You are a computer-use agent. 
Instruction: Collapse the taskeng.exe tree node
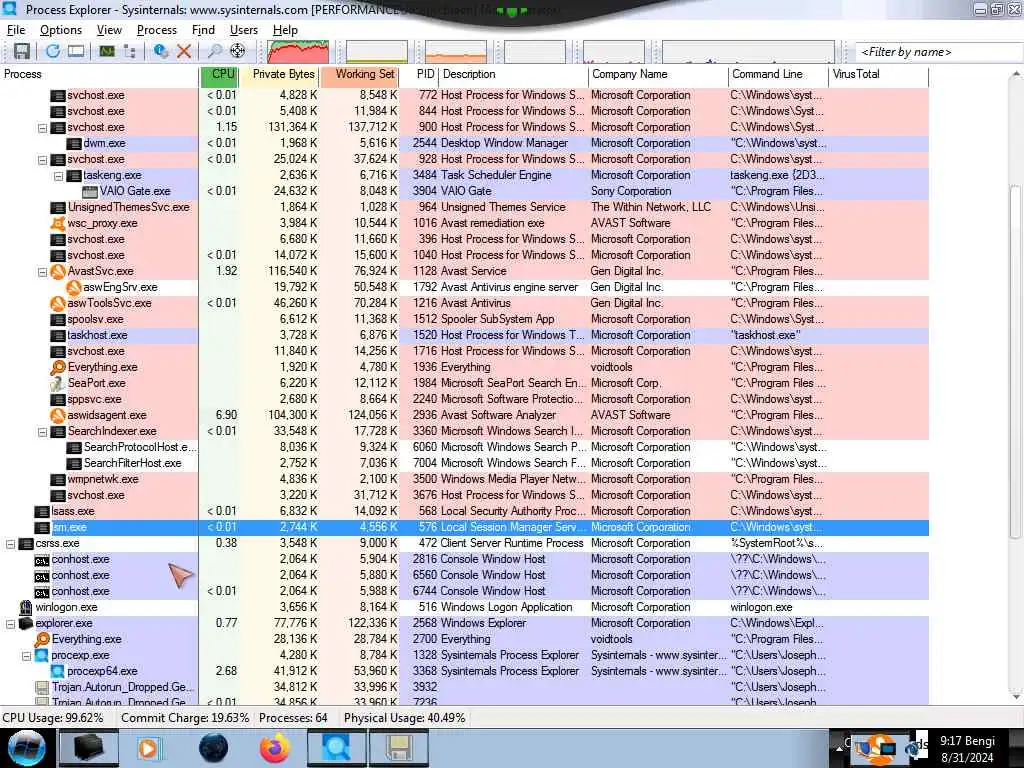pyautogui.click(x=58, y=176)
